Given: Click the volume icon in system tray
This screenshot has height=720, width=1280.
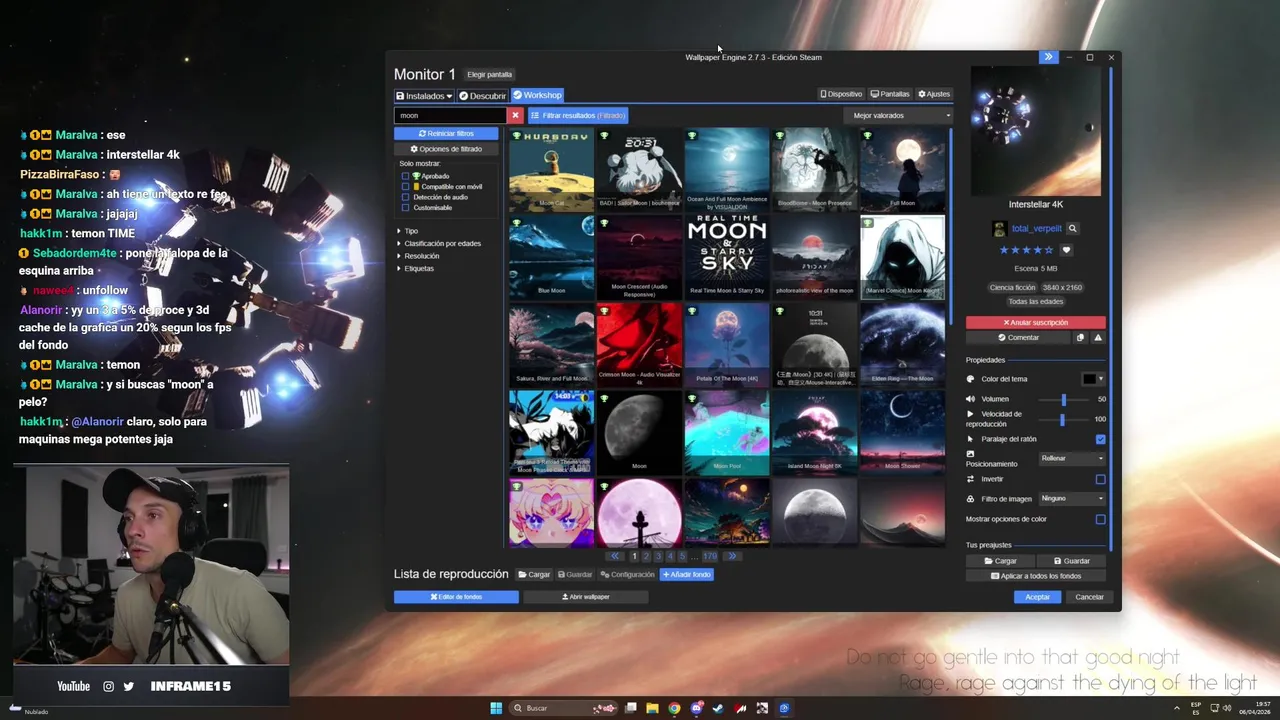Looking at the screenshot, I should [1227, 708].
